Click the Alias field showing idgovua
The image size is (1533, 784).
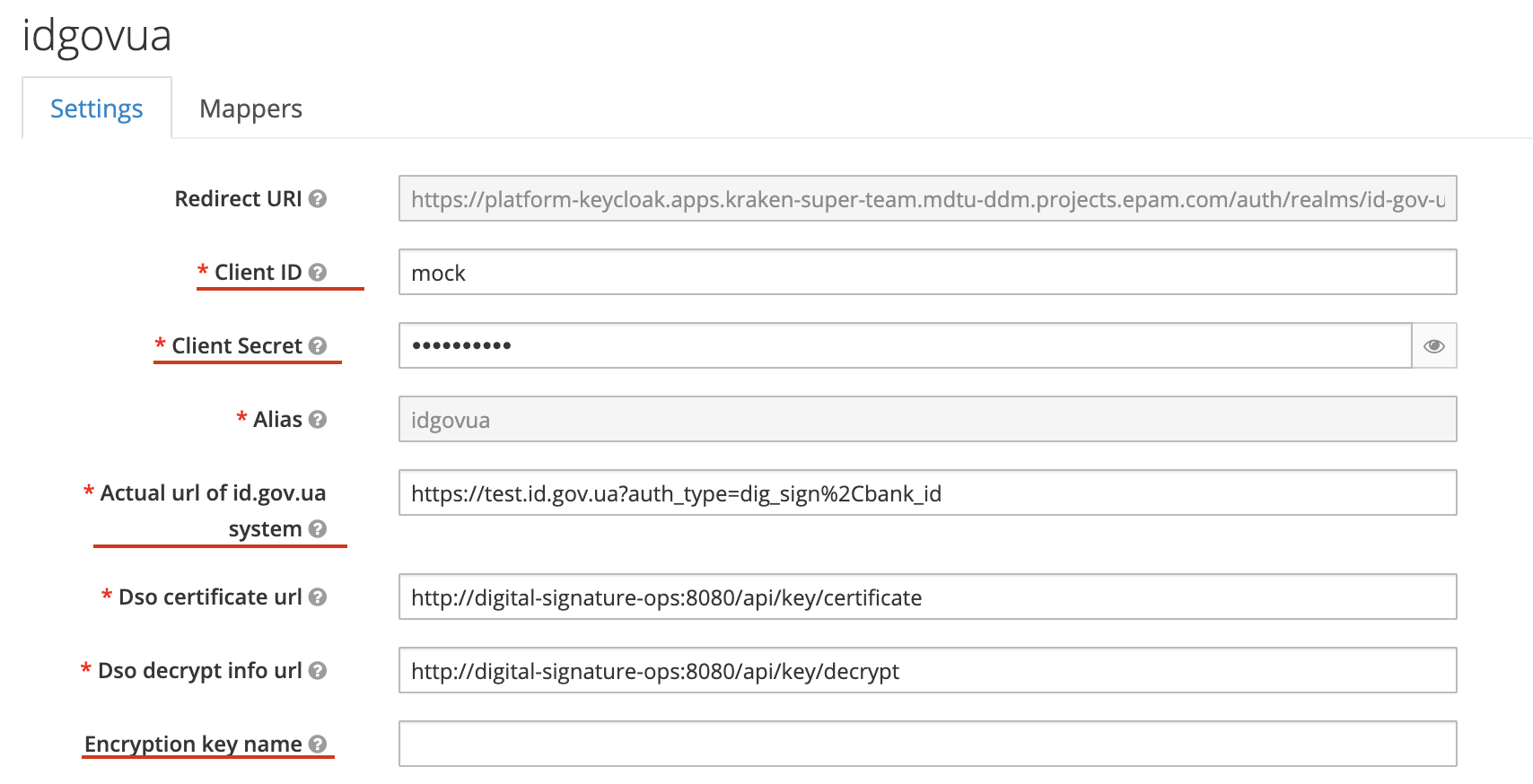click(926, 420)
